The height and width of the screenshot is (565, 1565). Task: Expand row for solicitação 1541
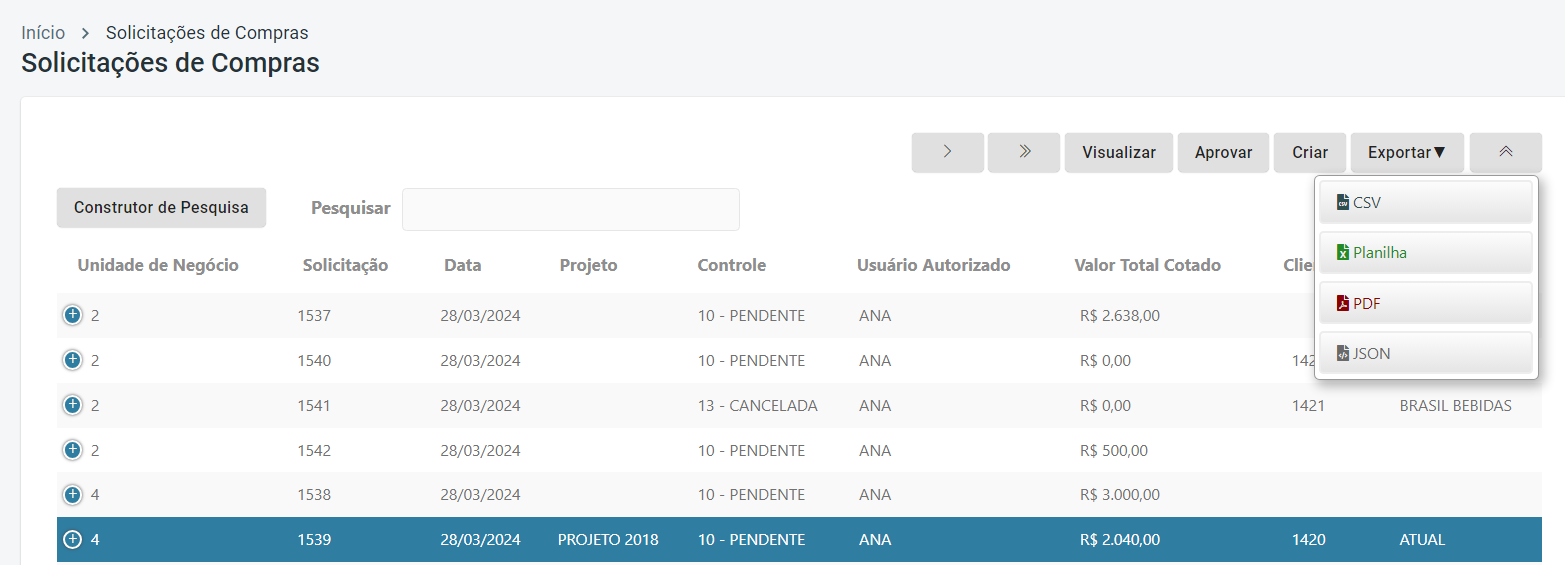click(72, 405)
